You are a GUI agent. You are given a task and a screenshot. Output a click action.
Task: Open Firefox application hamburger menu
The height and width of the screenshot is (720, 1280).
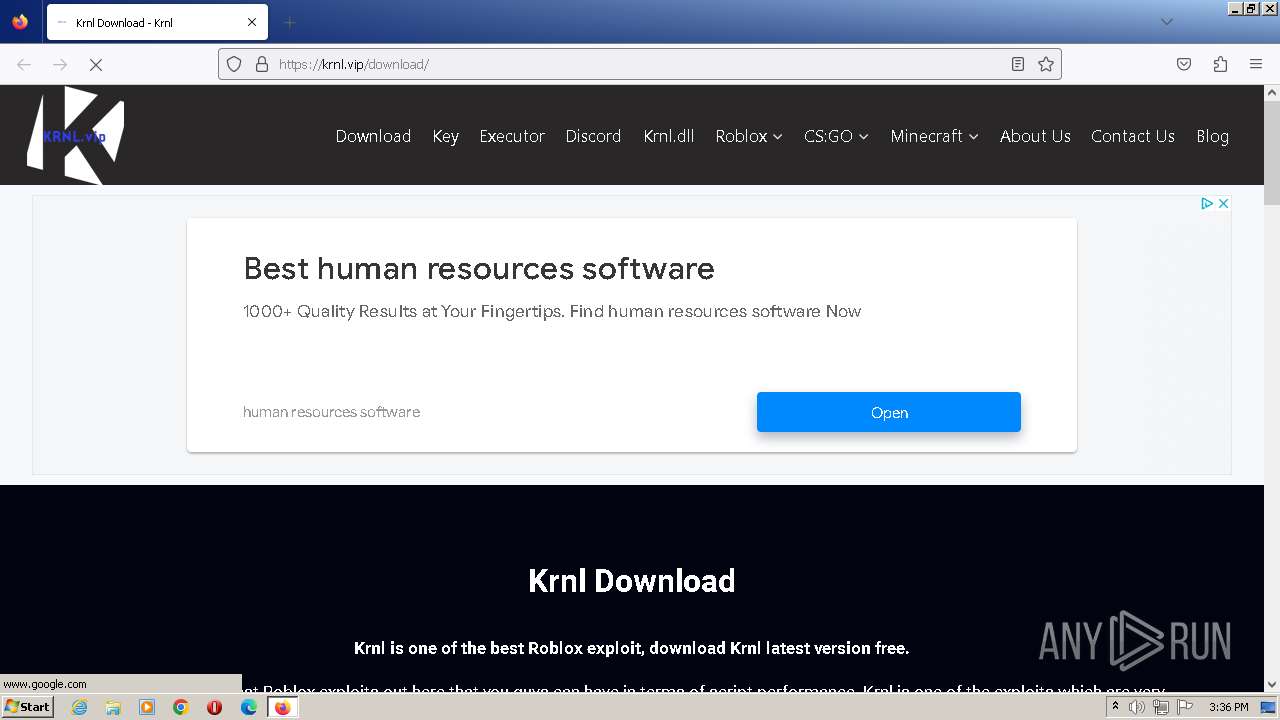(1256, 64)
